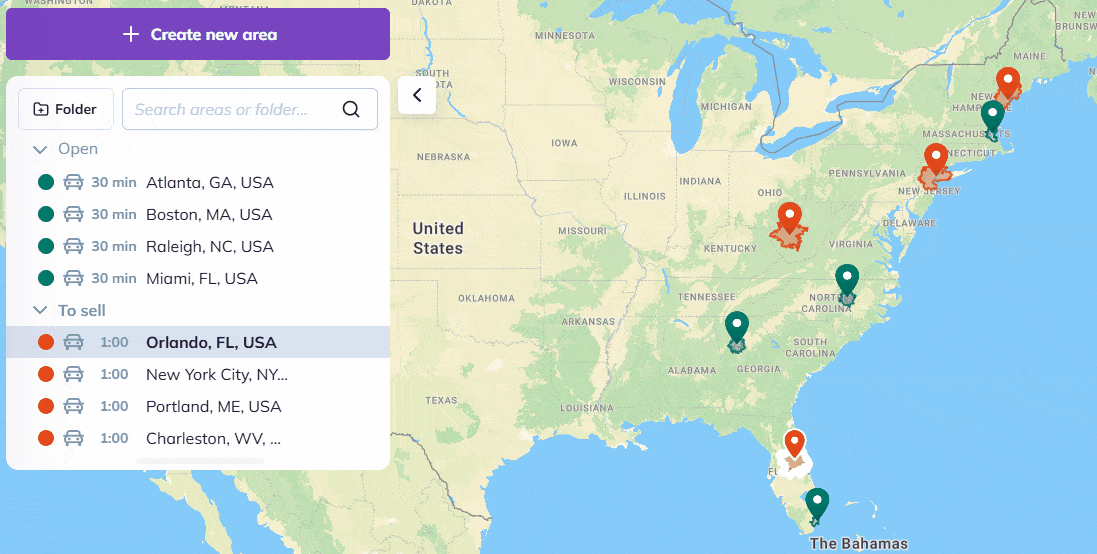Image resolution: width=1097 pixels, height=554 pixels.
Task: Click the Create new area button
Action: [x=198, y=35]
